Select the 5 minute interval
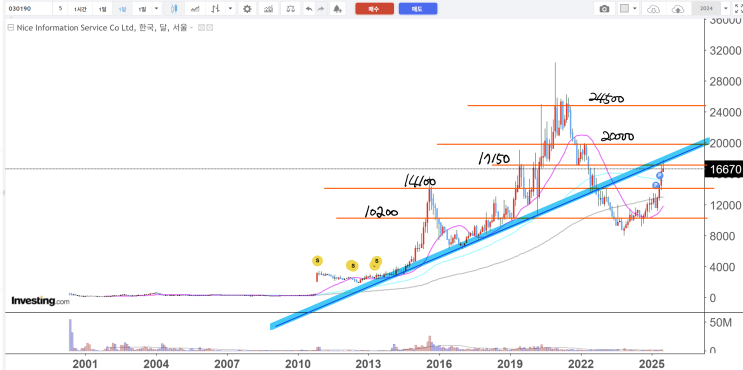The width and height of the screenshot is (743, 370). pos(60,9)
